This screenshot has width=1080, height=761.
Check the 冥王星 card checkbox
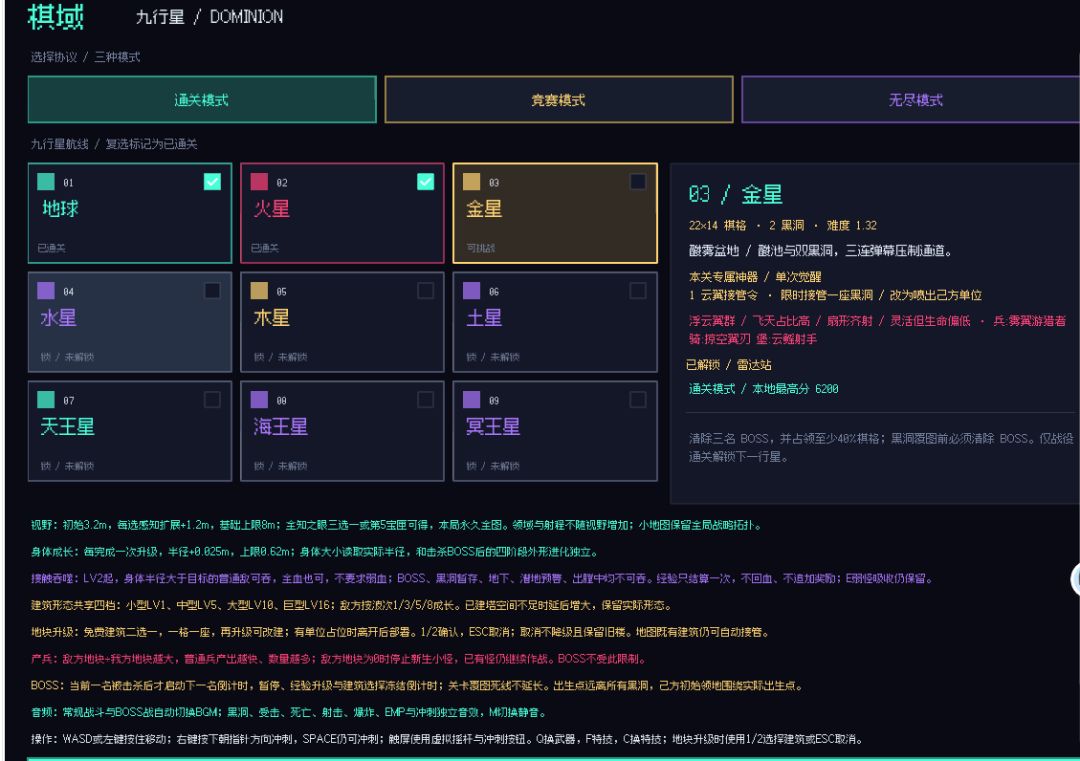coord(638,399)
